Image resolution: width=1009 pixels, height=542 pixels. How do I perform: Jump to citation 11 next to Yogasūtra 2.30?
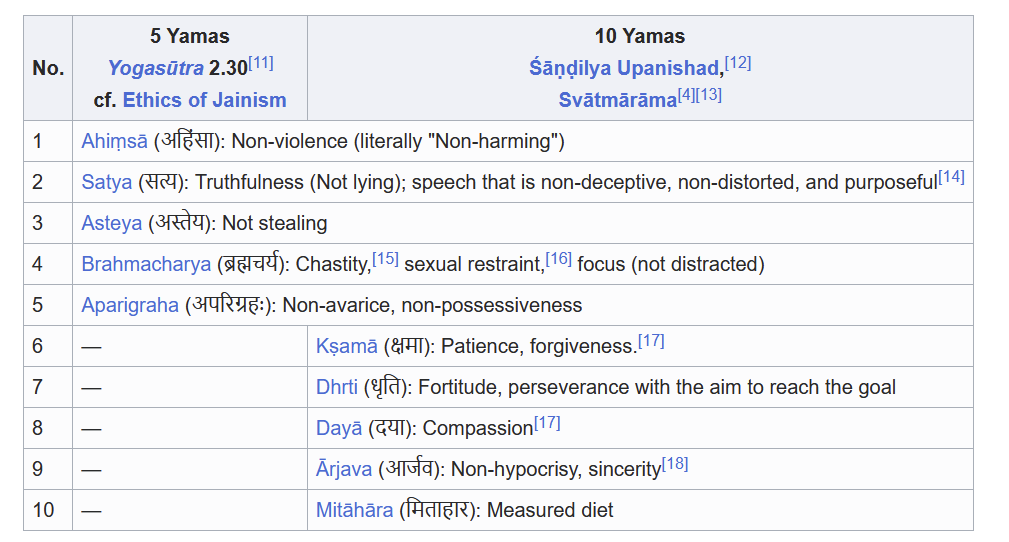[x=261, y=63]
